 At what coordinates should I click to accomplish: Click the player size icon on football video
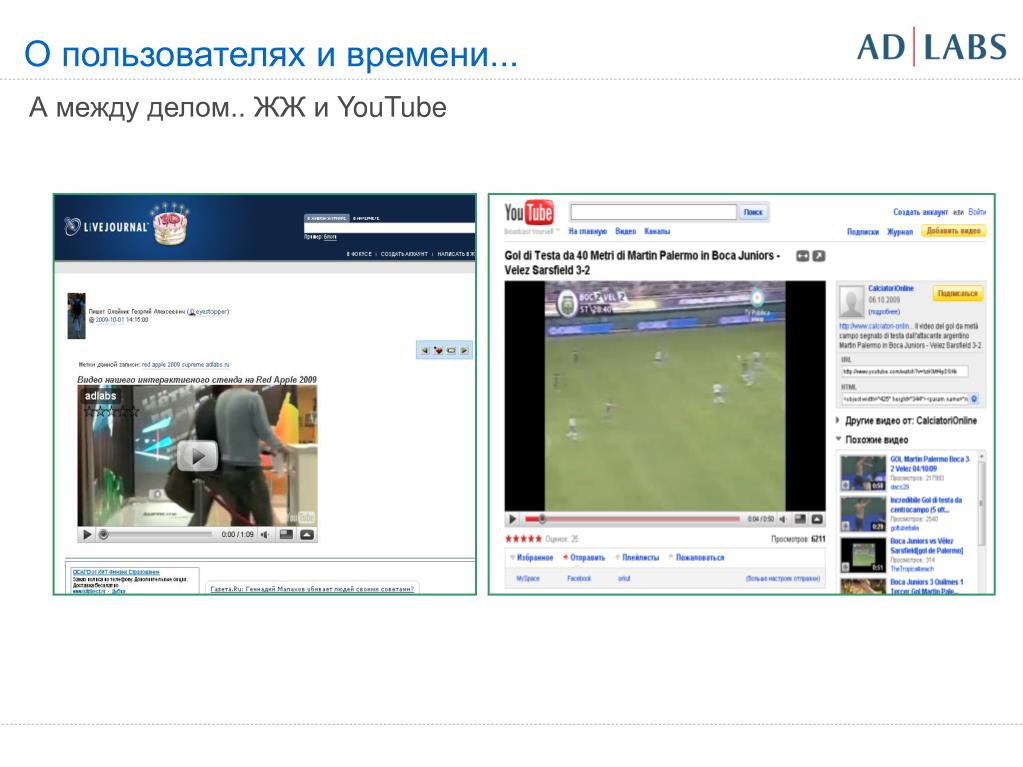[799, 519]
